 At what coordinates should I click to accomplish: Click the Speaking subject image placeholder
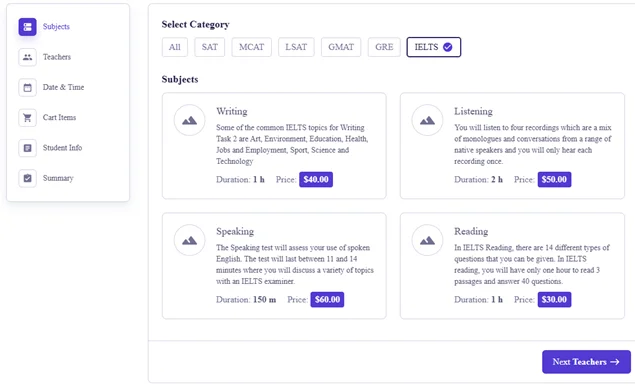pos(190,240)
